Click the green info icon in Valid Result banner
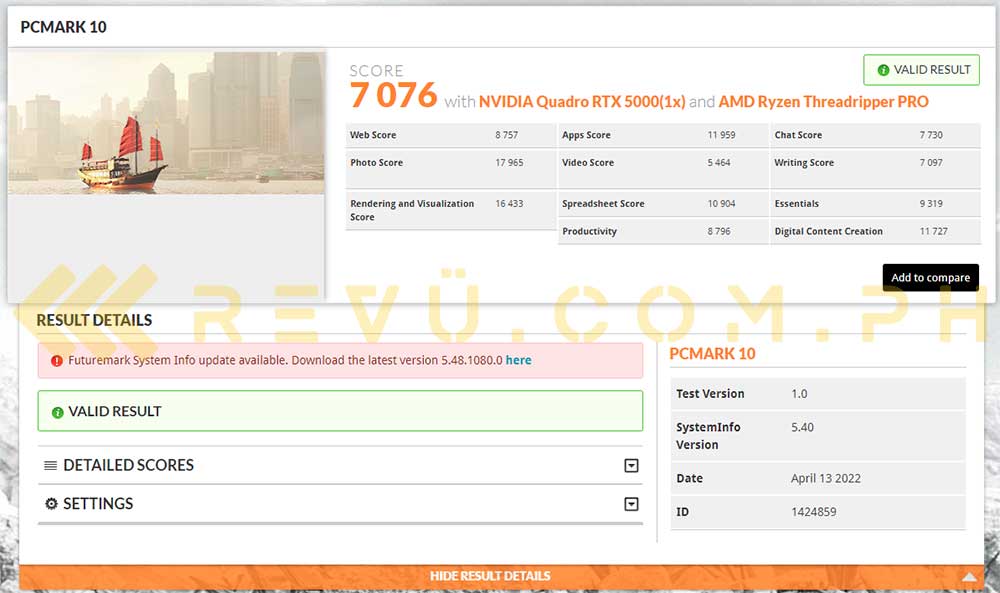 pyautogui.click(x=57, y=413)
